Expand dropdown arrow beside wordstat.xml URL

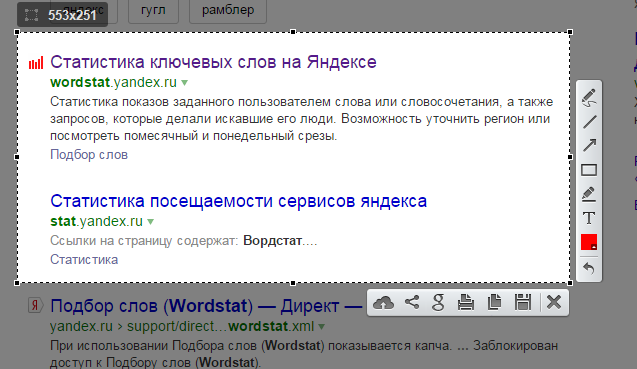[x=322, y=327]
